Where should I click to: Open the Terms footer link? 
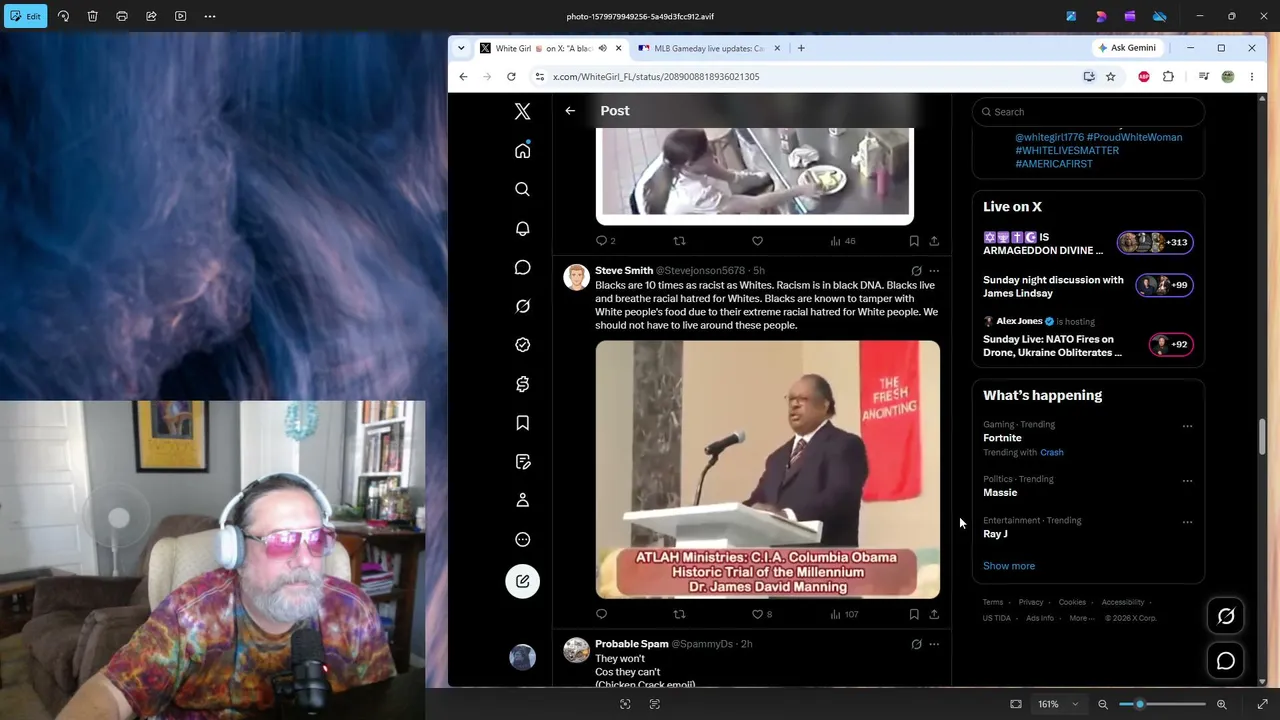993,602
